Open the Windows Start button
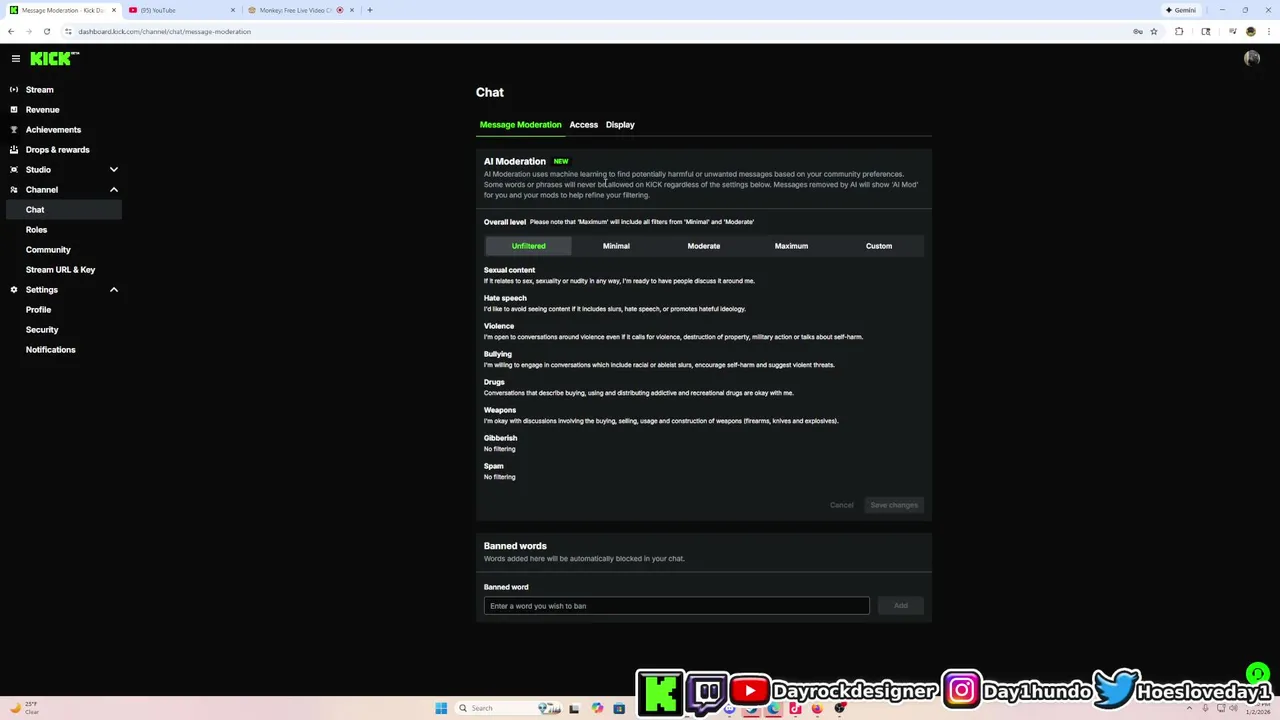The width and height of the screenshot is (1280, 720). coord(441,708)
